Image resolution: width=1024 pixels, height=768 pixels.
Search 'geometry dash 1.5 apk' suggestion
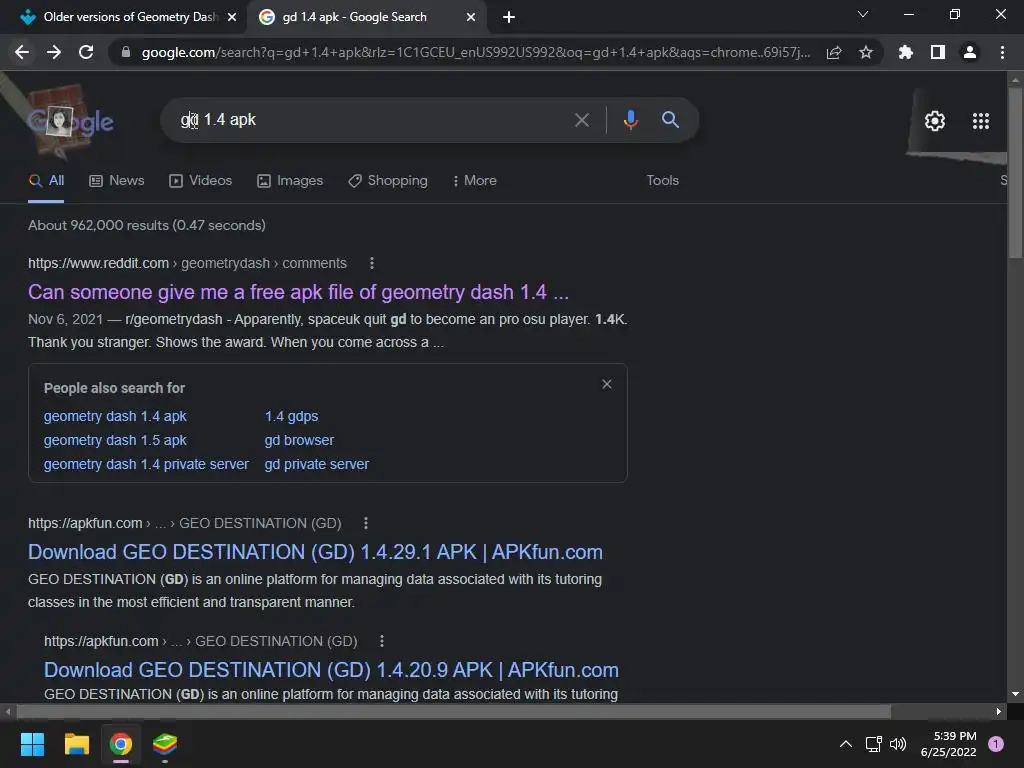[x=115, y=440]
